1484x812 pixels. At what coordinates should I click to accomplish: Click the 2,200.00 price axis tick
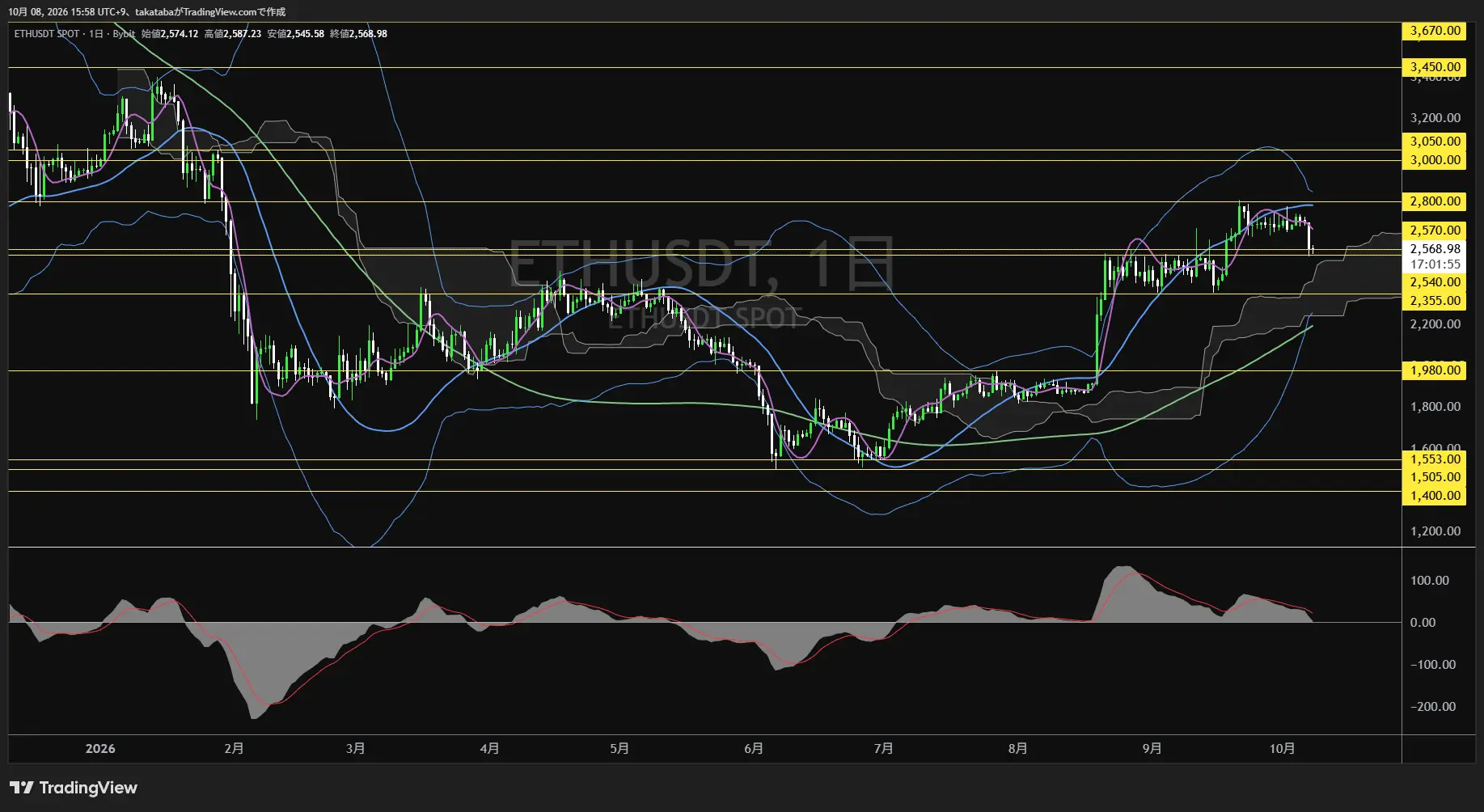[1435, 324]
